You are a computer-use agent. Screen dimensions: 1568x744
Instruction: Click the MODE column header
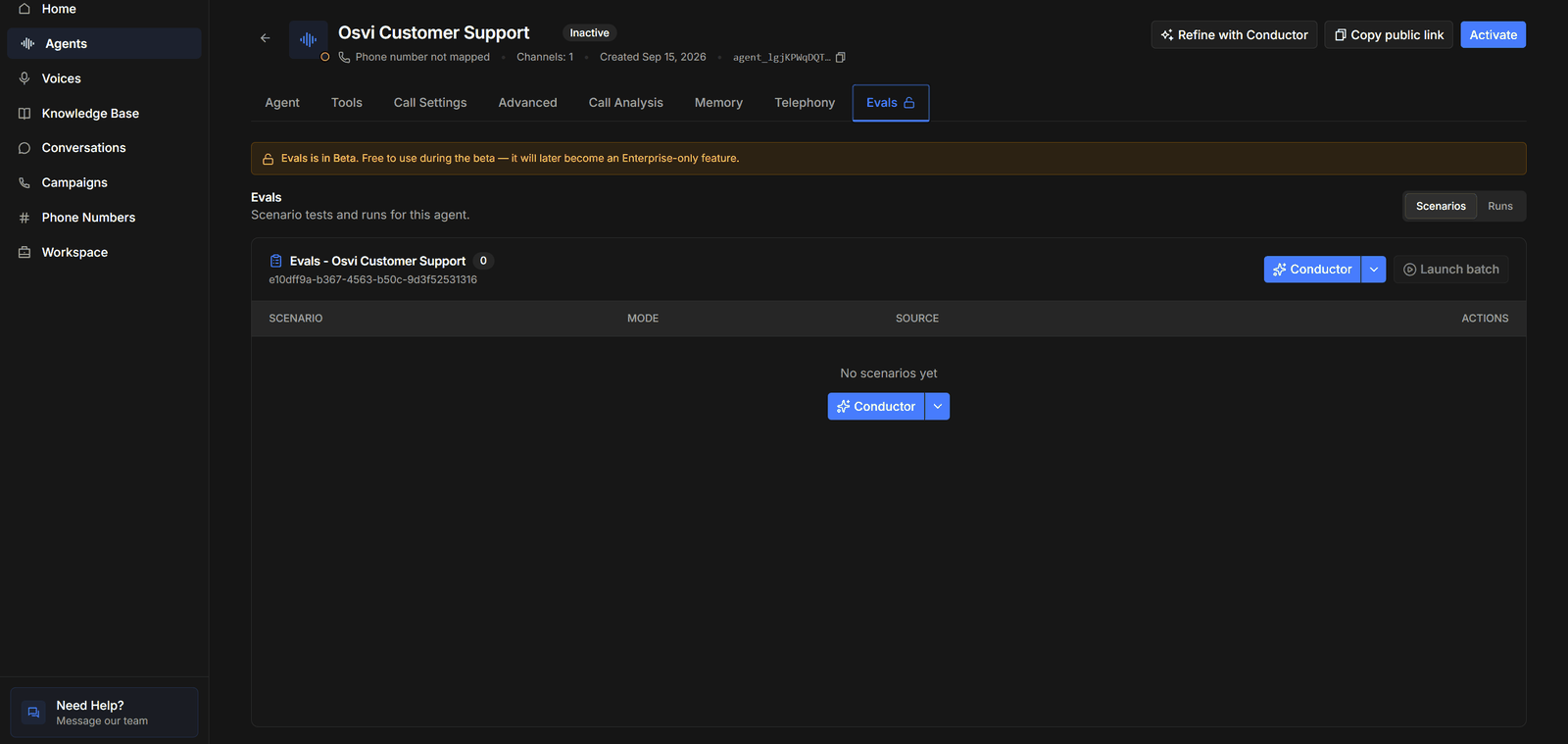coord(643,319)
